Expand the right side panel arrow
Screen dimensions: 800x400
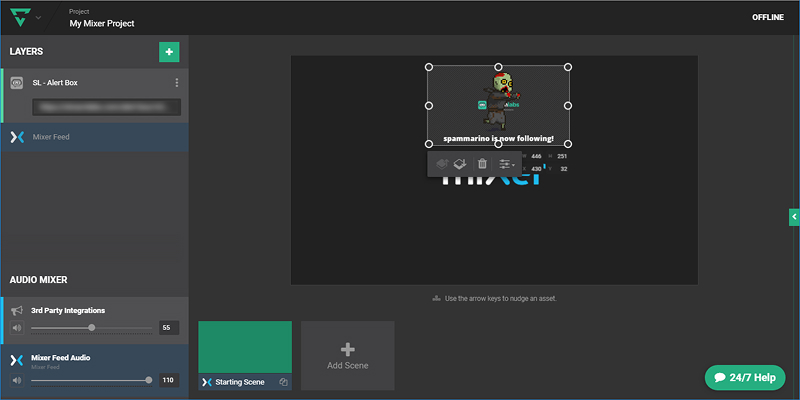pos(794,217)
